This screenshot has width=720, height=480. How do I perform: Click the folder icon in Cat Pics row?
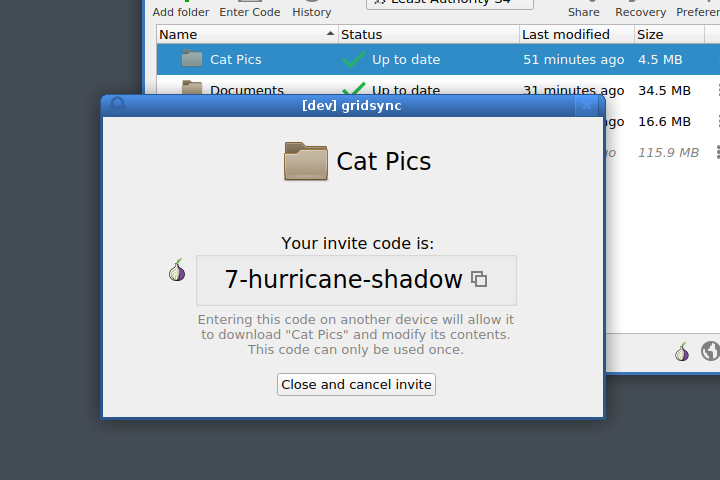(191, 59)
